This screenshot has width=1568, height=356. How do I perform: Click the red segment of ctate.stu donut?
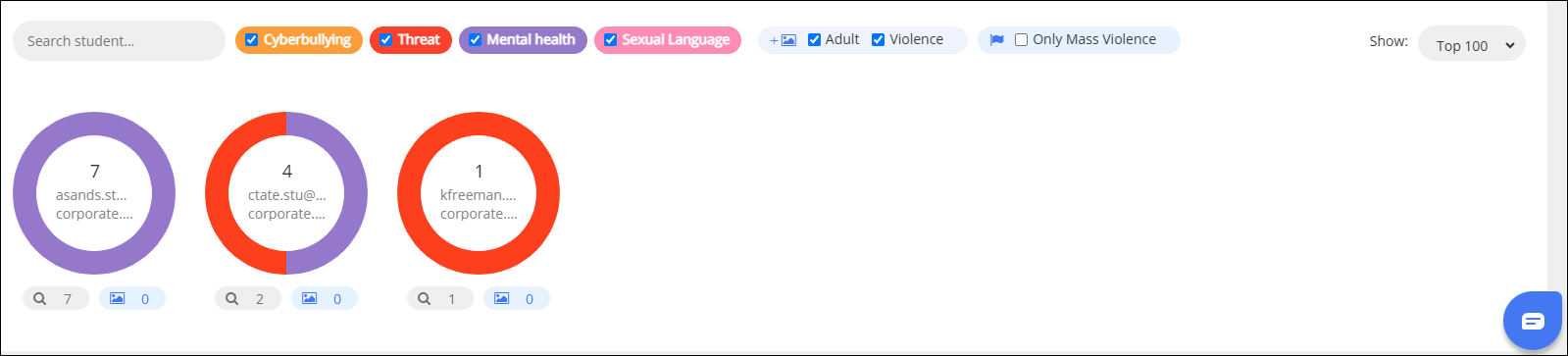coord(218,193)
